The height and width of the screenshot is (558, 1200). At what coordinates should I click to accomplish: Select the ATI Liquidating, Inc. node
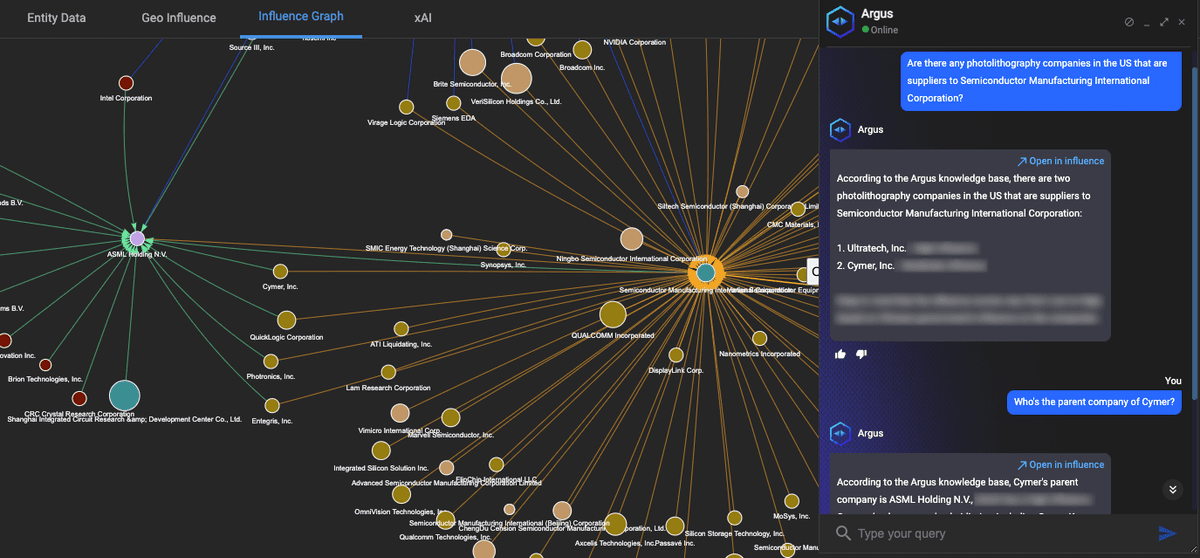[x=401, y=328]
